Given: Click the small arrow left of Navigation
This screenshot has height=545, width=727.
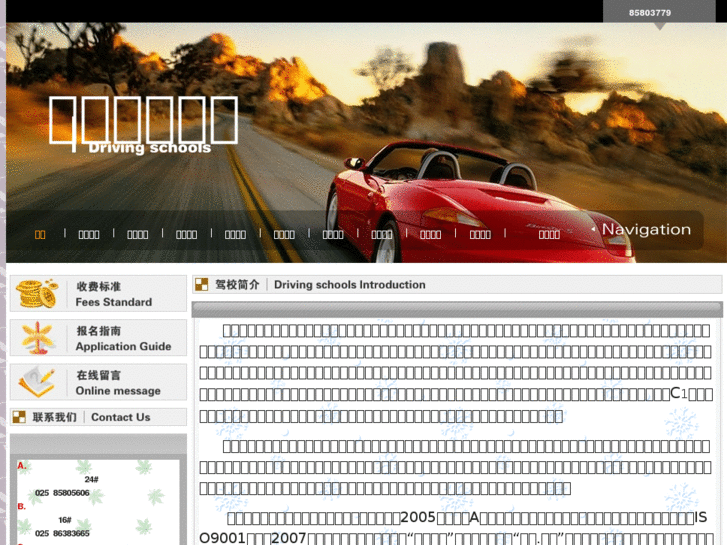Looking at the screenshot, I should 593,230.
